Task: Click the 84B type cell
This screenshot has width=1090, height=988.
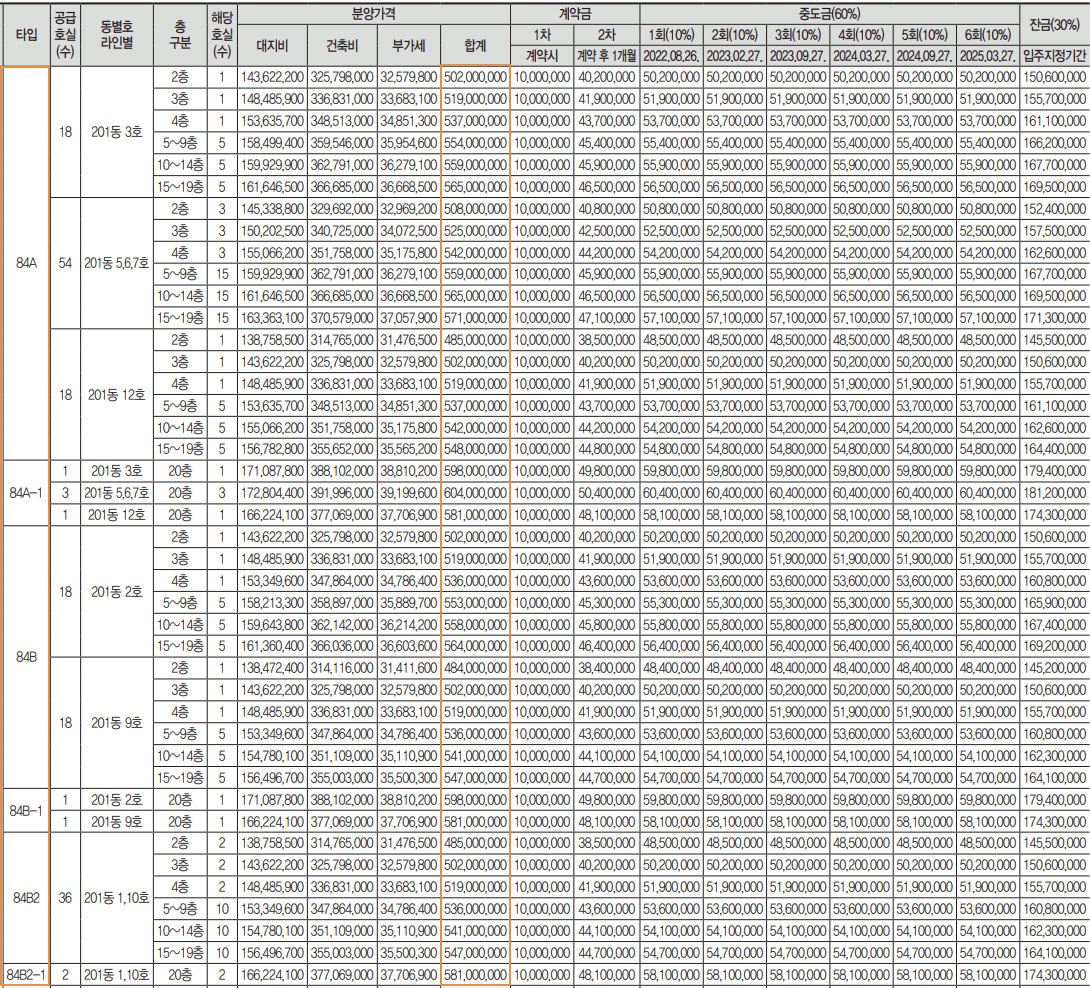Action: pyautogui.click(x=26, y=657)
